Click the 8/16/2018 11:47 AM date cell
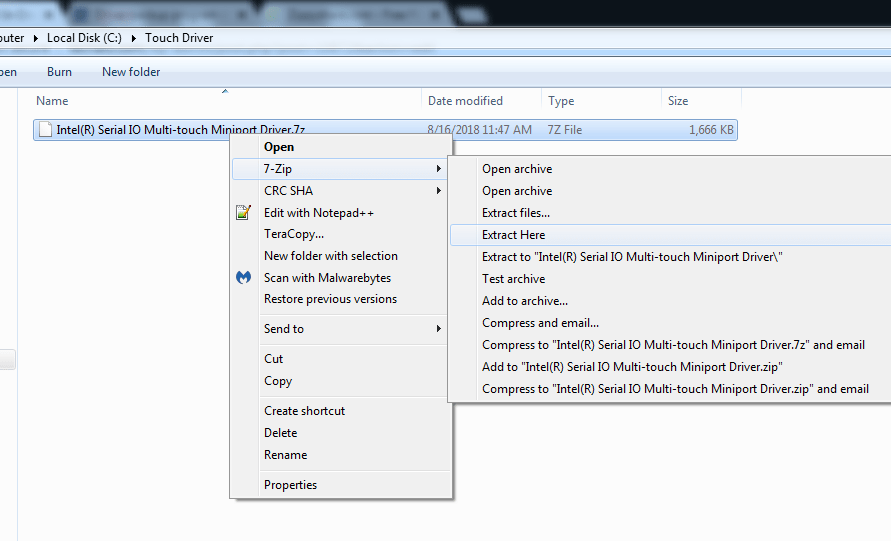This screenshot has width=891, height=541. pos(479,130)
